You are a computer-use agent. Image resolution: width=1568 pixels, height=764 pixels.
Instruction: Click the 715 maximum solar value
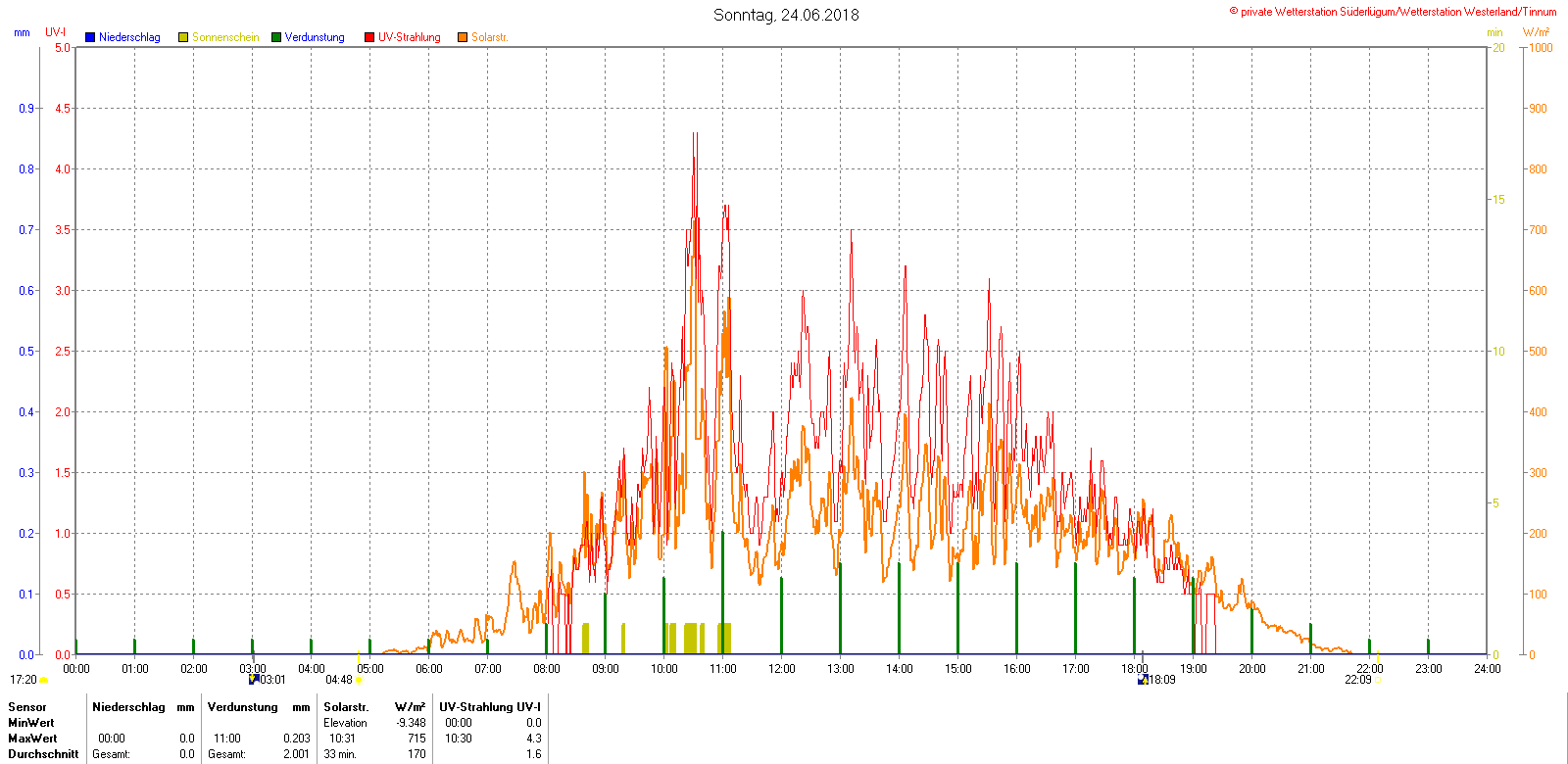(x=417, y=739)
